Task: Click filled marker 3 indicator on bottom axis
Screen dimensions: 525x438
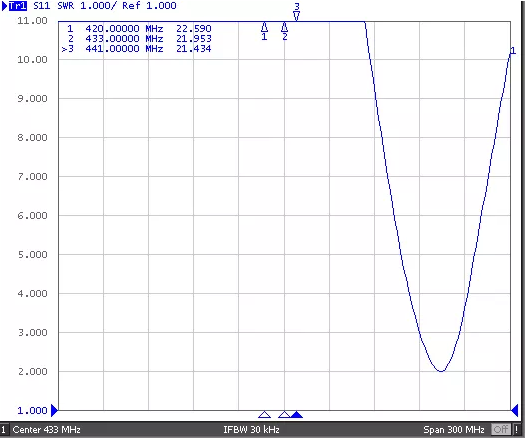Action: tap(297, 415)
